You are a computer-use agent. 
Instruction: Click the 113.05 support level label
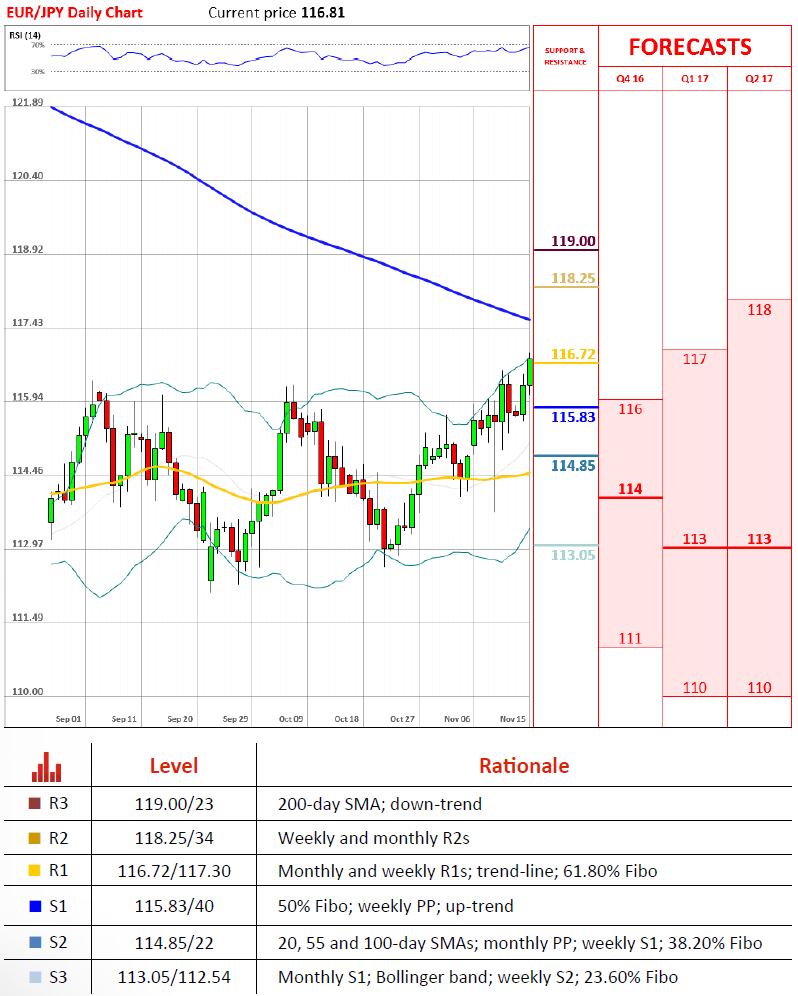pos(573,555)
